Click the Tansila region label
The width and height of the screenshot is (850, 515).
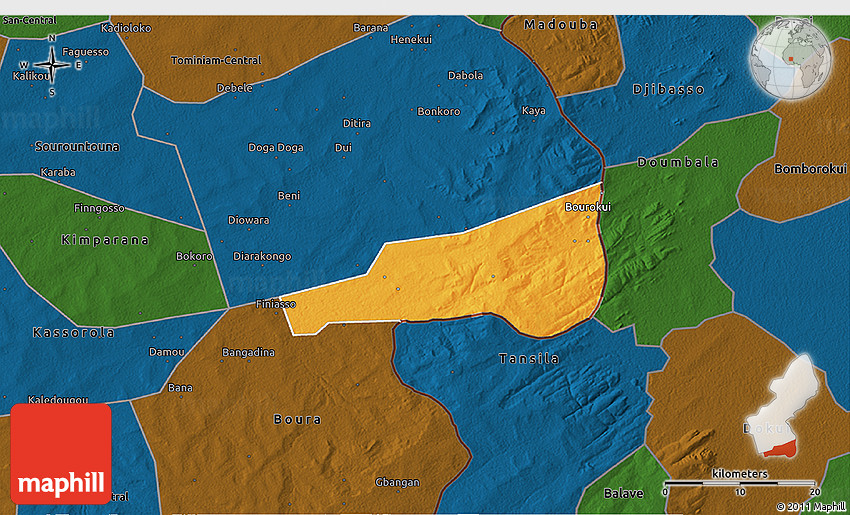tap(529, 358)
